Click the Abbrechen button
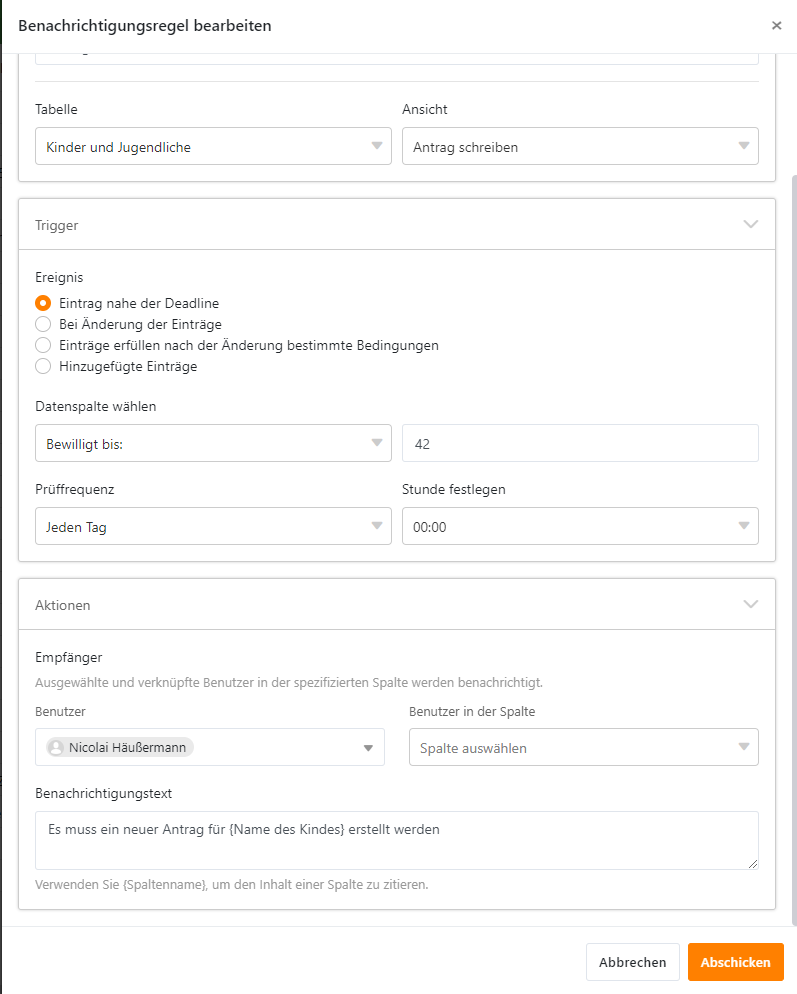This screenshot has height=994, width=797. [632, 962]
